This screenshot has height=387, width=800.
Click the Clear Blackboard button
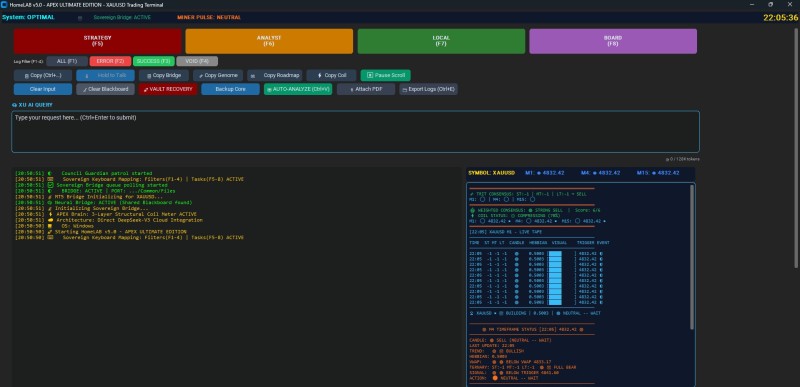[106, 89]
